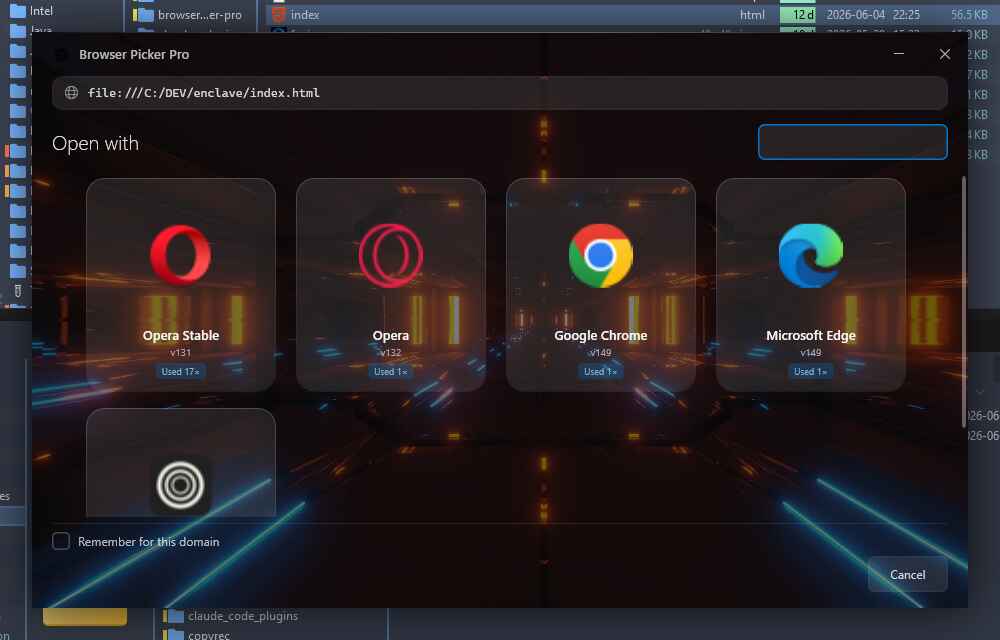
Task: Click the Microsoft Edge name label
Action: 811,335
